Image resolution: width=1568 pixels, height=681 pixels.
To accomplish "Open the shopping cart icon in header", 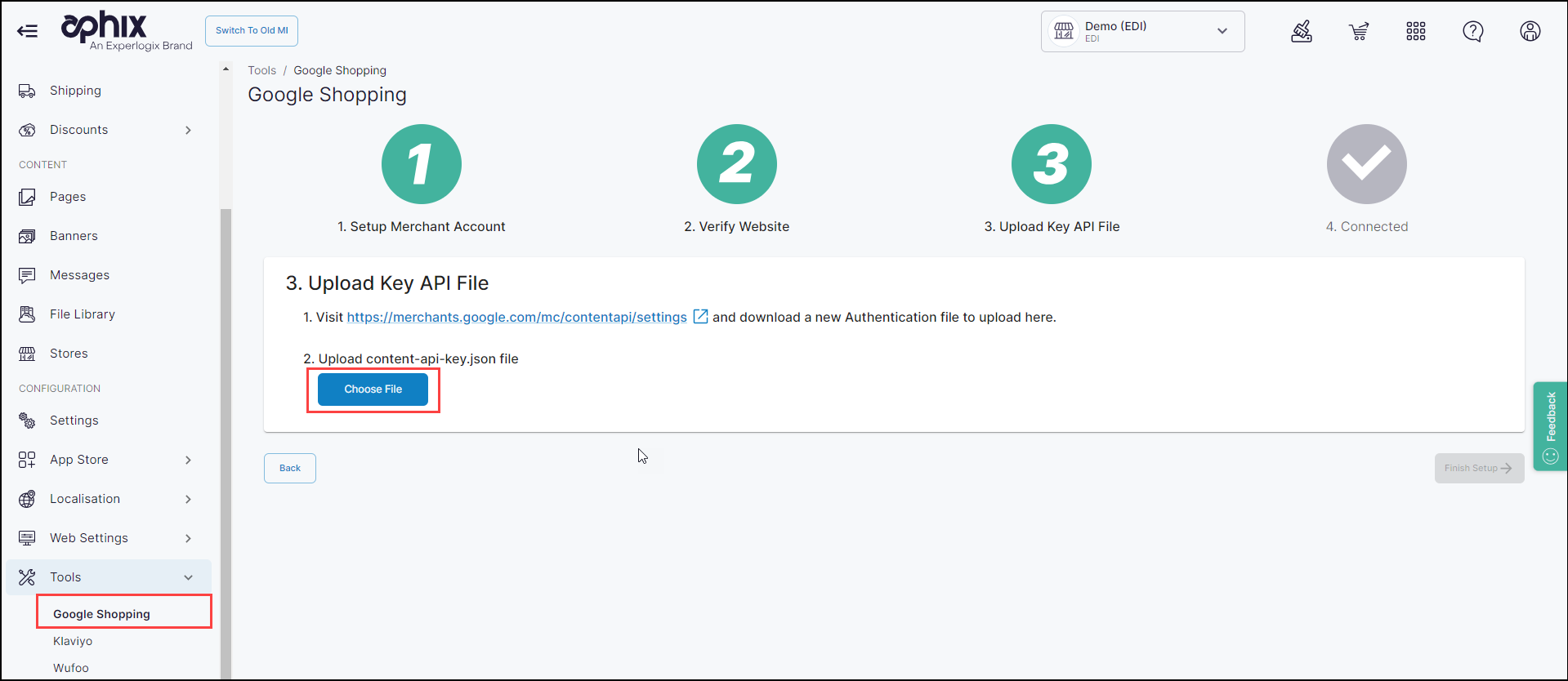I will [1358, 31].
